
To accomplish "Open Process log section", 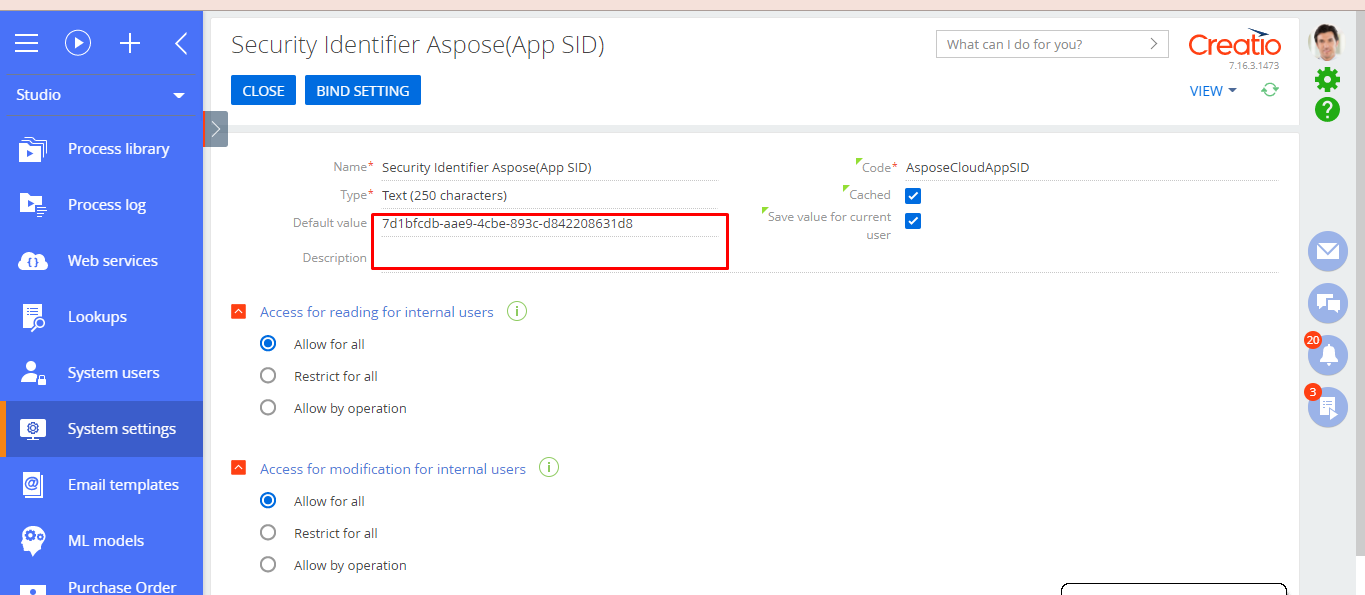I will point(107,205).
